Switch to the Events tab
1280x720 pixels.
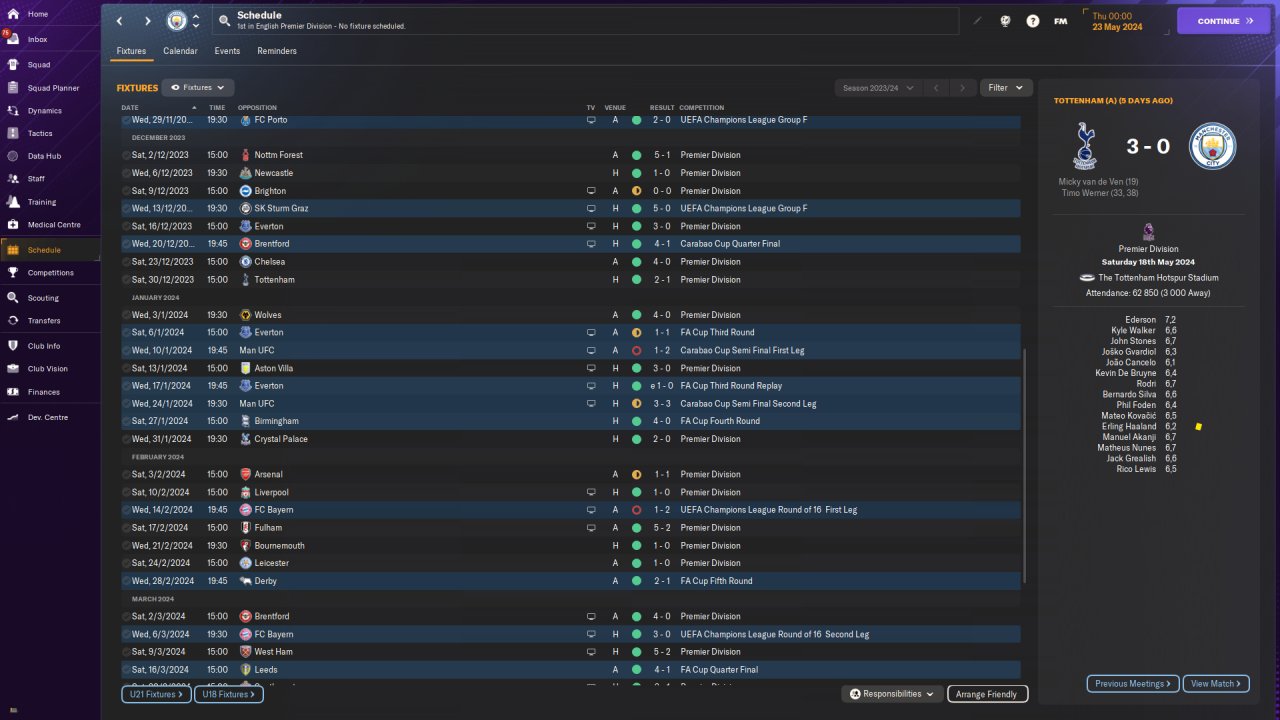pyautogui.click(x=227, y=51)
